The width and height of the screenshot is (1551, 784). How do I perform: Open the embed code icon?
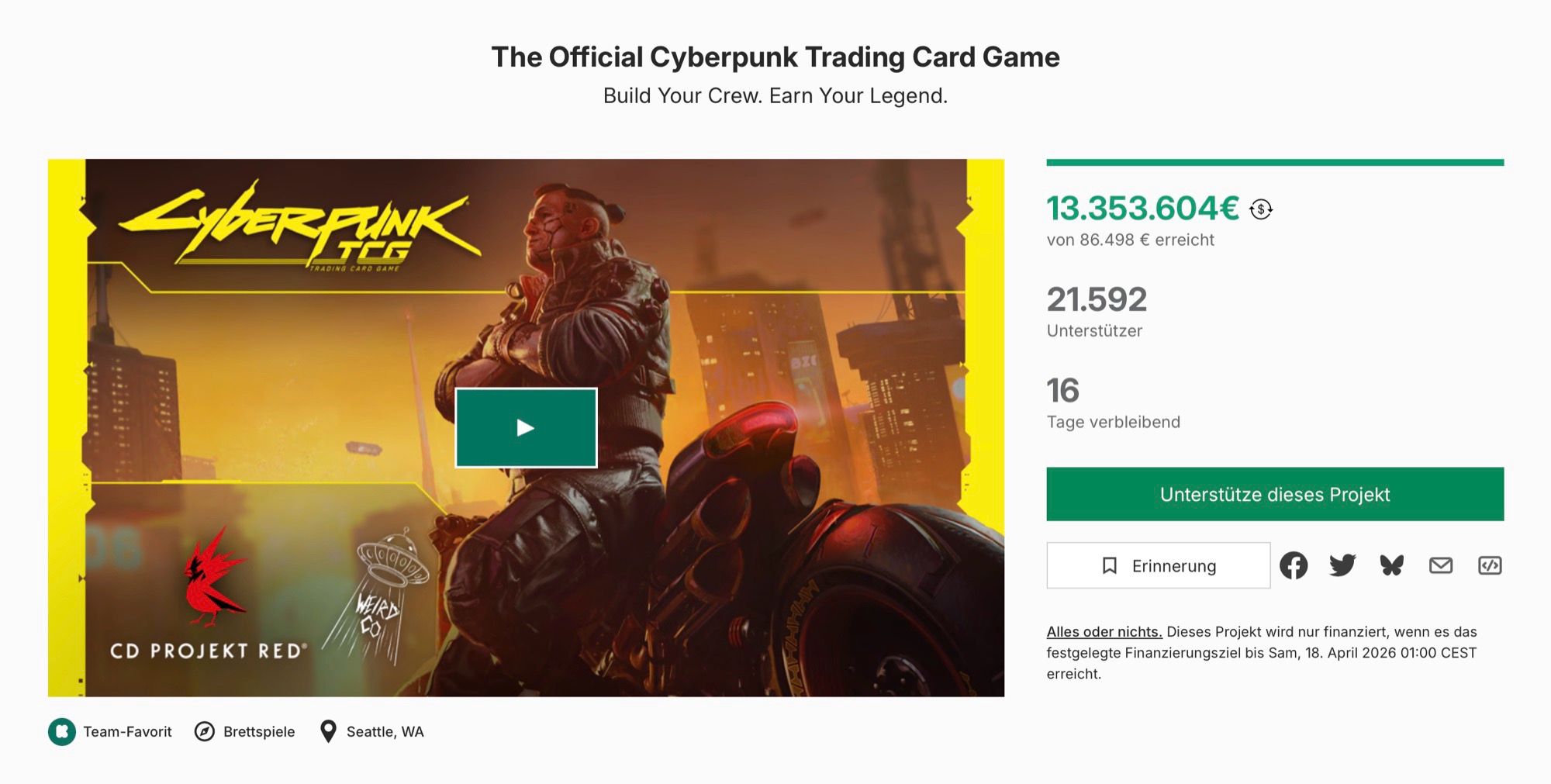1489,565
